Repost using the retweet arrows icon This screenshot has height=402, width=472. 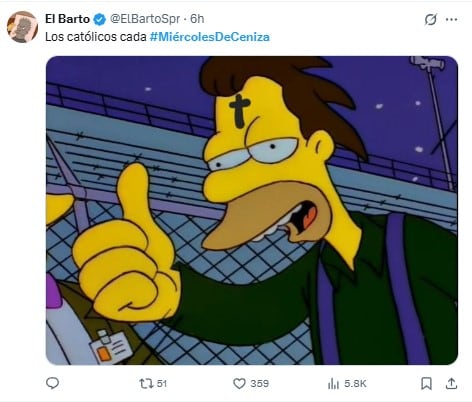pos(146,383)
